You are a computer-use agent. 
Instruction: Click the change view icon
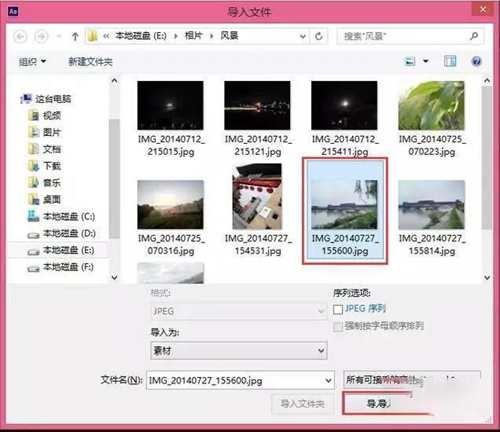click(x=410, y=61)
